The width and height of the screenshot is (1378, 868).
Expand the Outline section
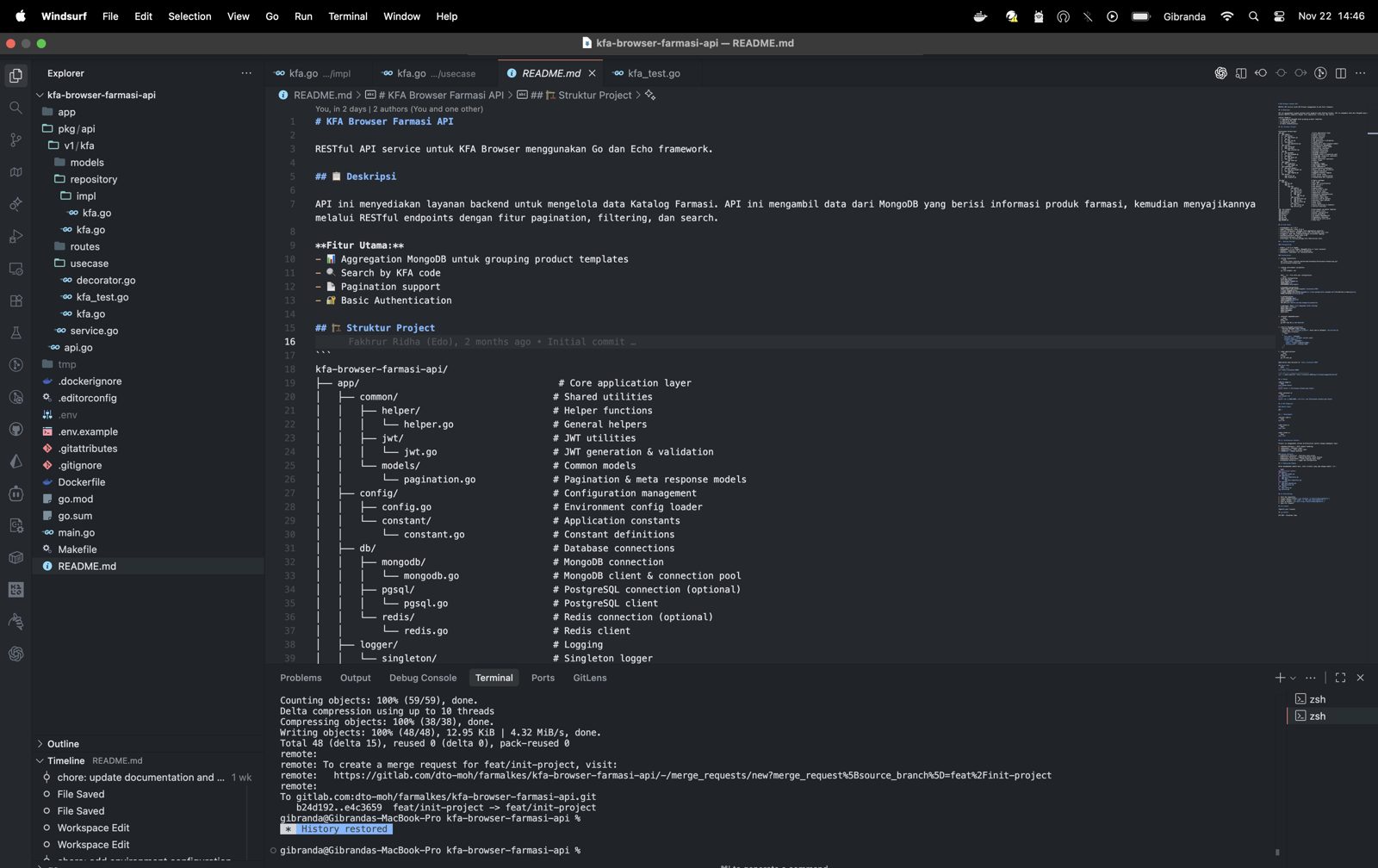point(63,744)
